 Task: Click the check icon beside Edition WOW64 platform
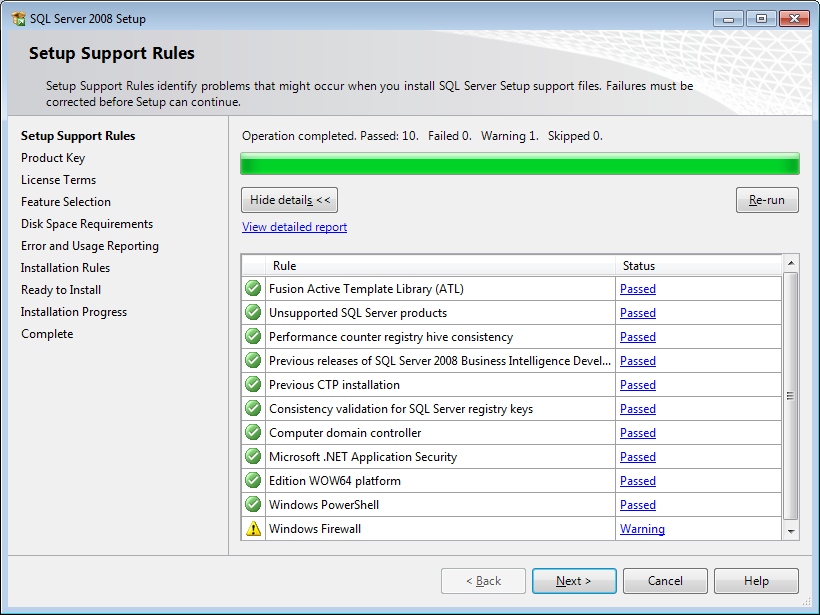point(253,481)
